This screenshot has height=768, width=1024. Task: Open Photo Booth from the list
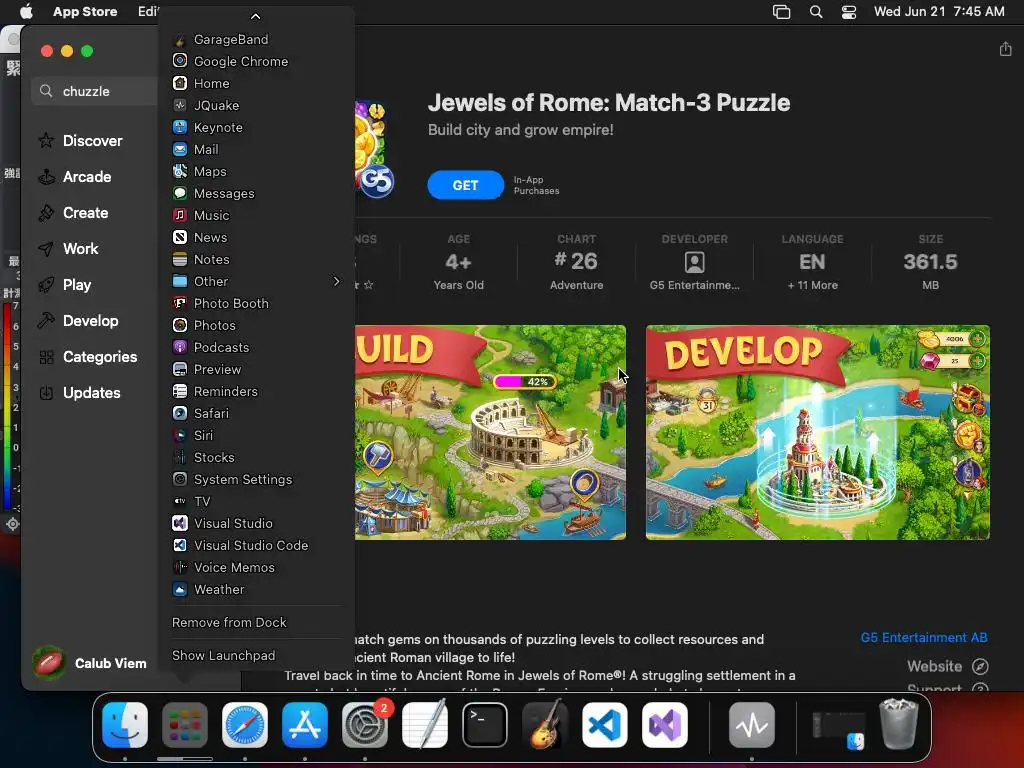256,303
